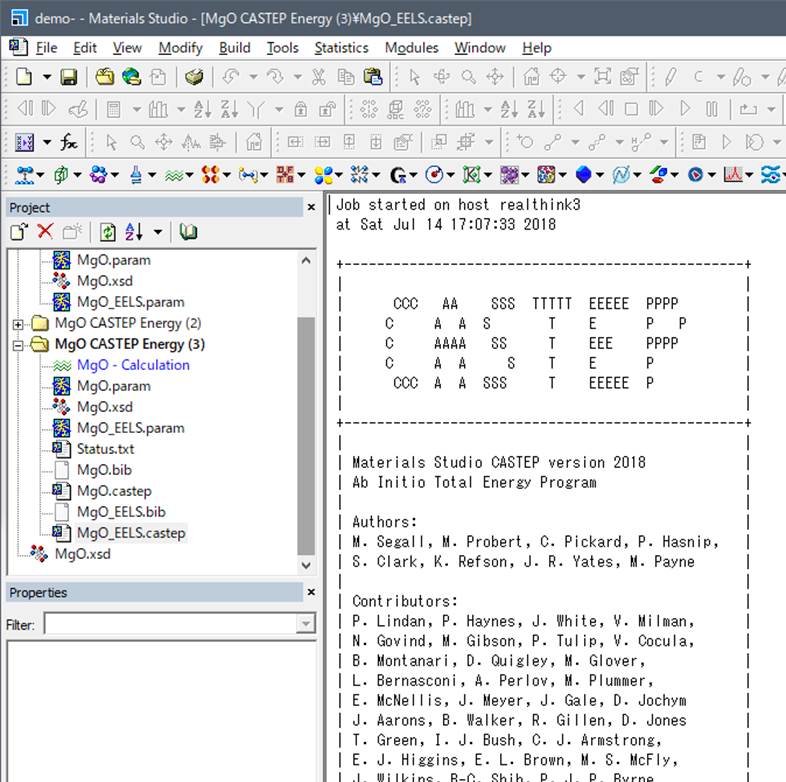Open the sort dropdown arrow in Project panel
Image resolution: width=786 pixels, height=782 pixels.
158,232
